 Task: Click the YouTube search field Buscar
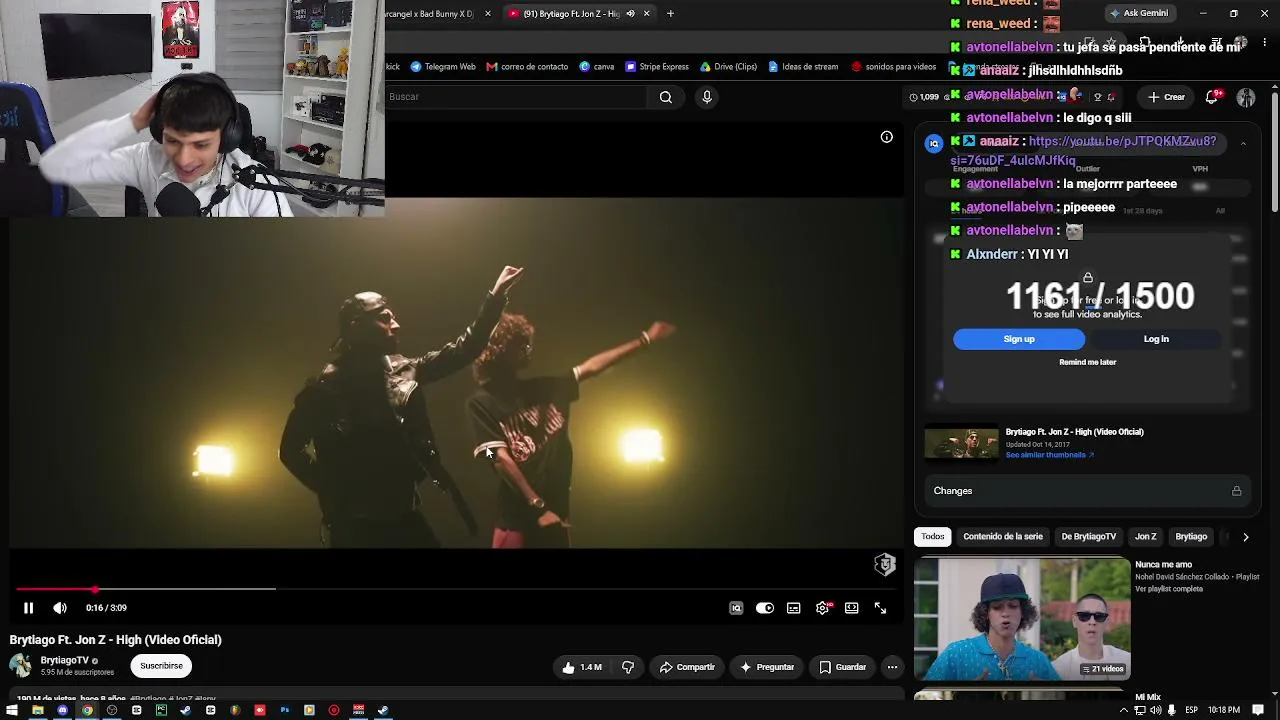point(516,97)
